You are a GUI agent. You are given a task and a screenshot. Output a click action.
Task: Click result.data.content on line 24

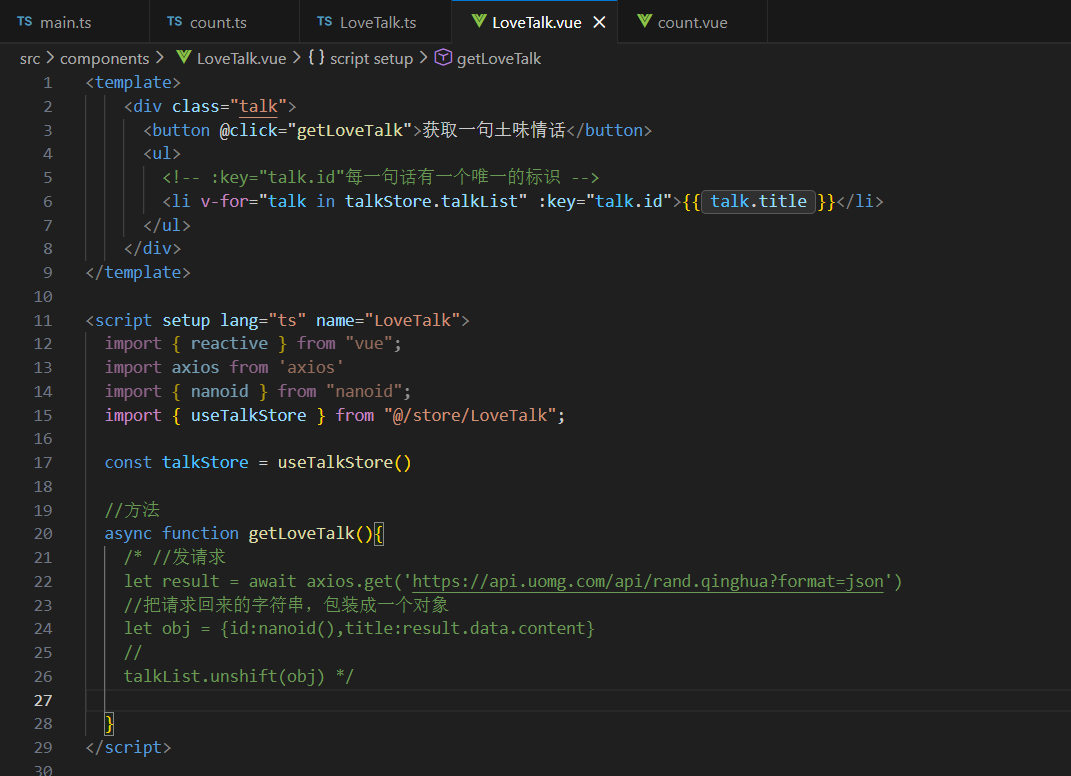click(494, 628)
